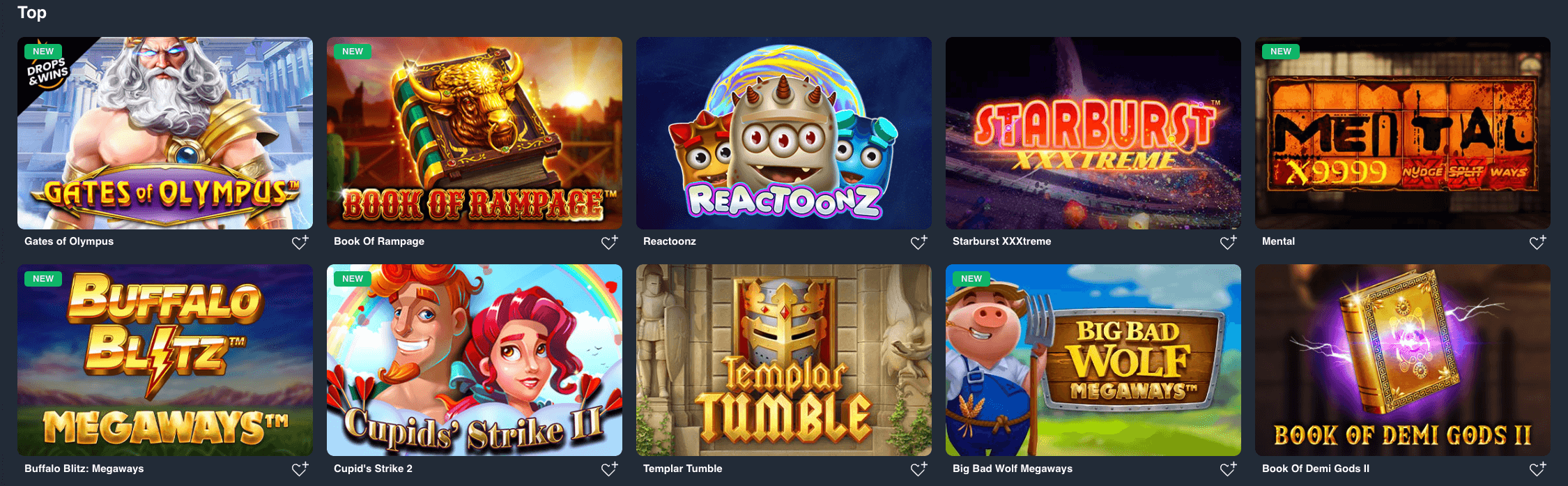Viewport: 1568px width, 486px height.
Task: Favorite Big Bad Wolf Megaways
Action: point(1228,469)
